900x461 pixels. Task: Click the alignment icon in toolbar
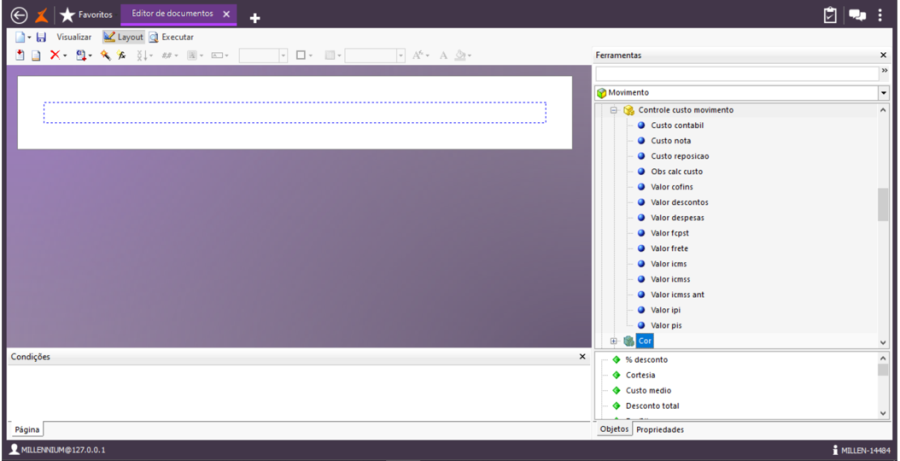click(x=192, y=56)
